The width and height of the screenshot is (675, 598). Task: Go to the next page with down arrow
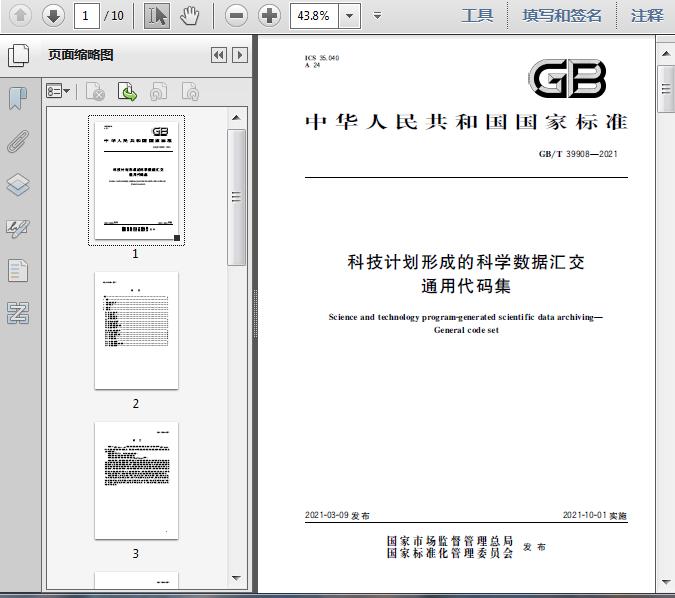[53, 16]
